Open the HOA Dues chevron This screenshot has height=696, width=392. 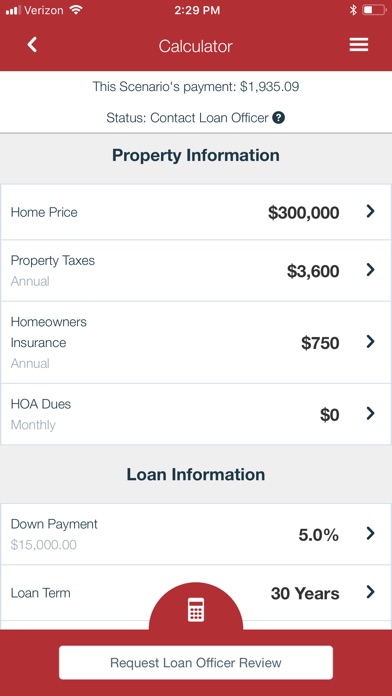click(x=370, y=414)
